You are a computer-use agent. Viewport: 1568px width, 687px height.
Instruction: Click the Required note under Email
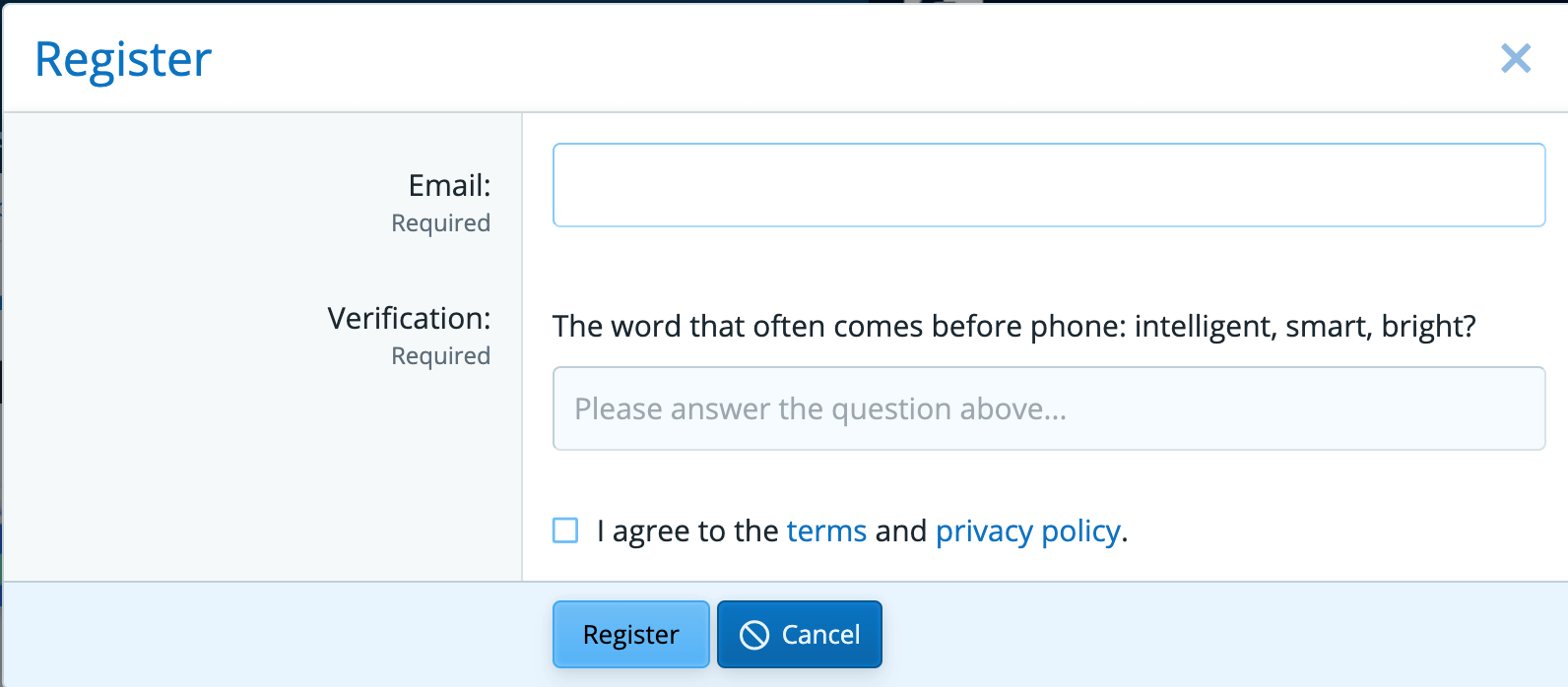coord(440,223)
